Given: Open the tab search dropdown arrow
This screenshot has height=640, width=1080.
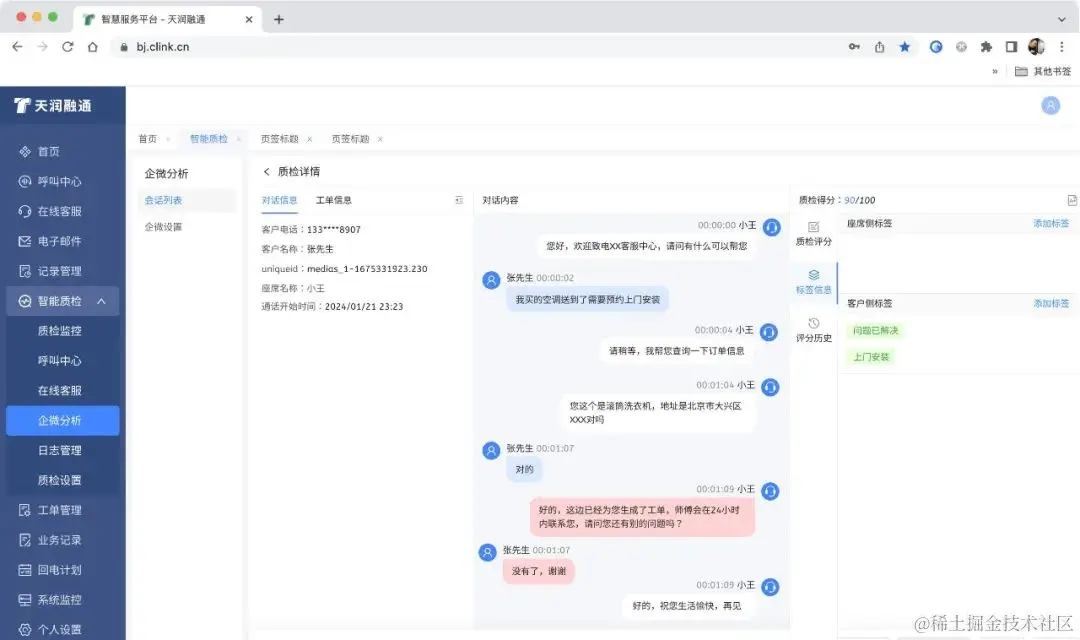Looking at the screenshot, I should point(1061,19).
